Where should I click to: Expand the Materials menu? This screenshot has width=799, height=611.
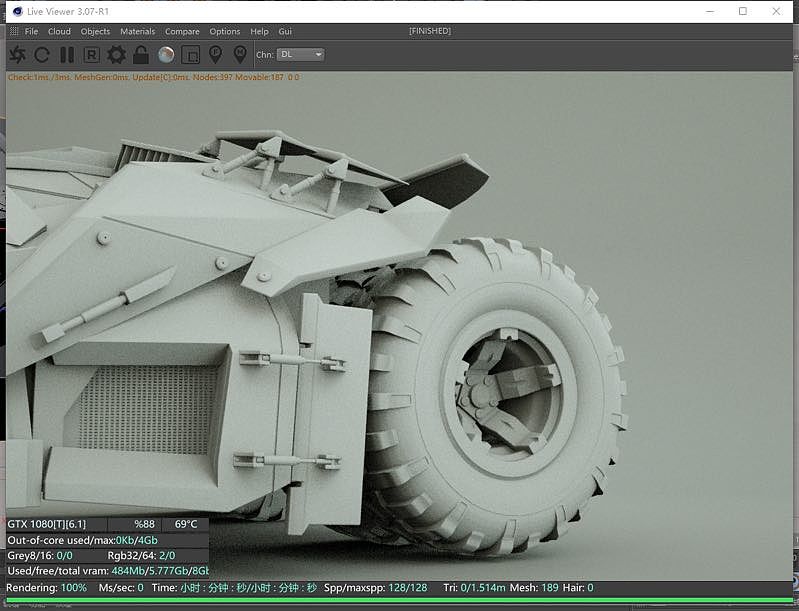137,31
